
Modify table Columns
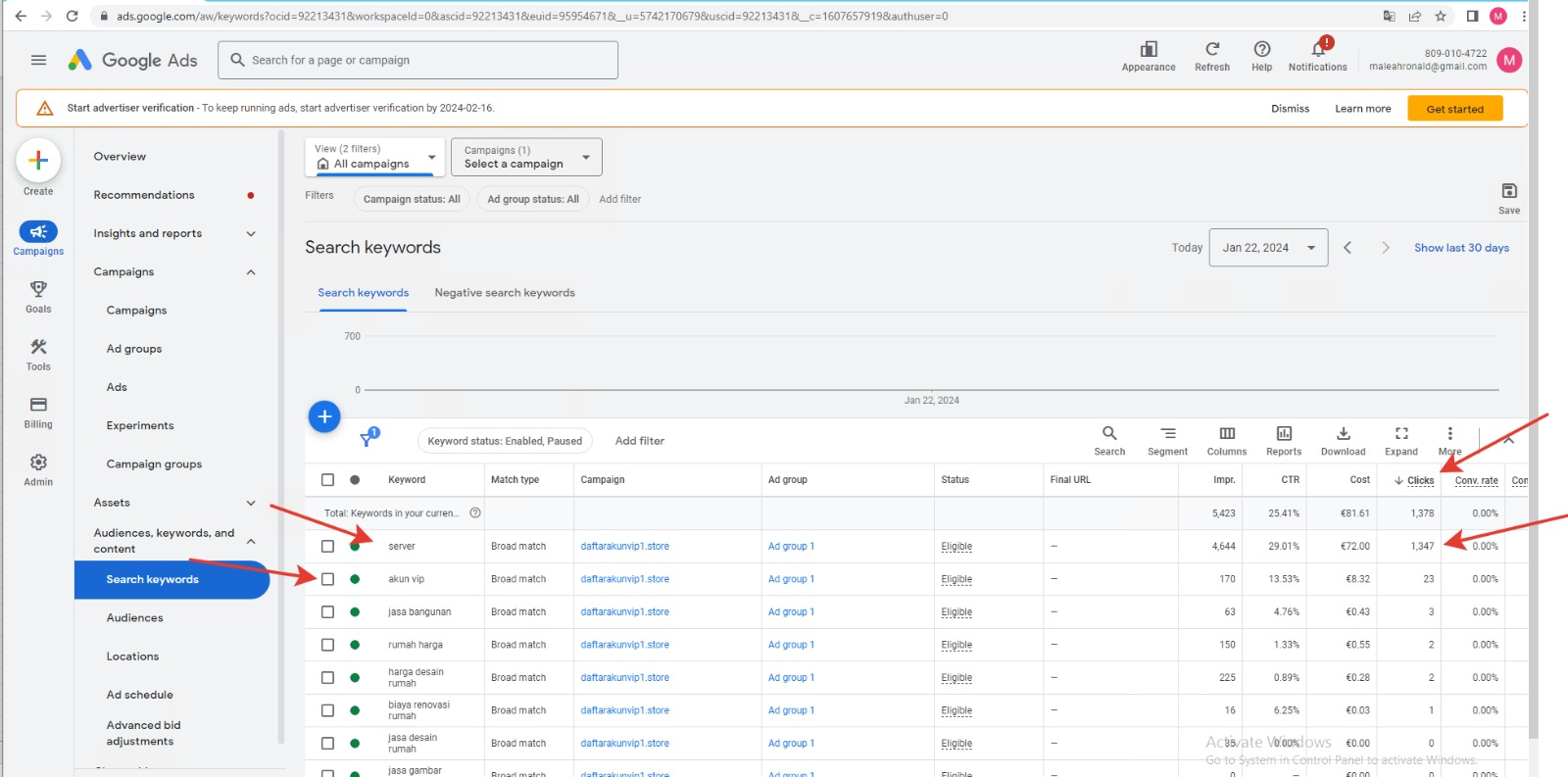(x=1227, y=433)
